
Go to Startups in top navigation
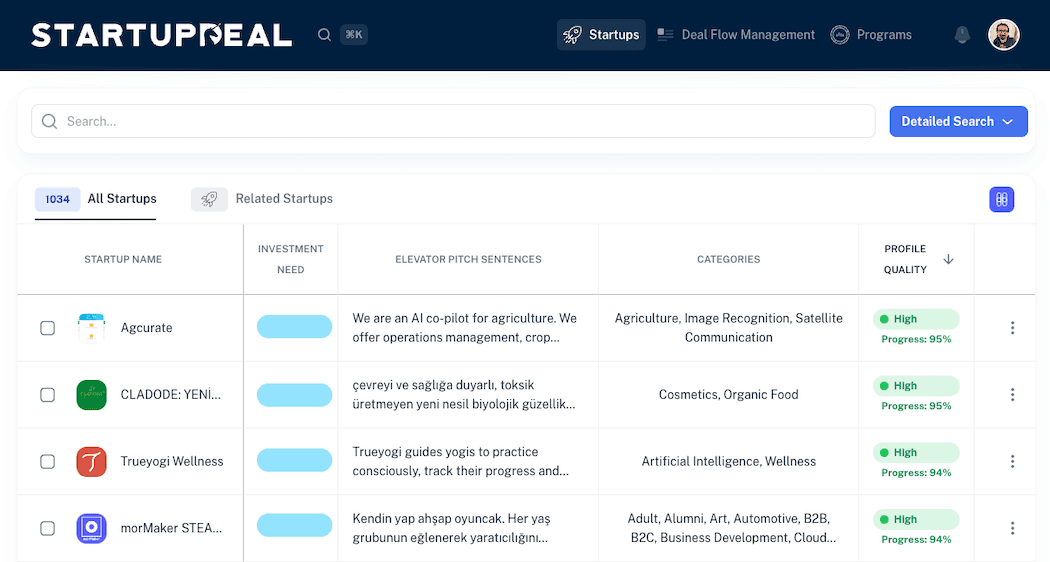tap(601, 35)
